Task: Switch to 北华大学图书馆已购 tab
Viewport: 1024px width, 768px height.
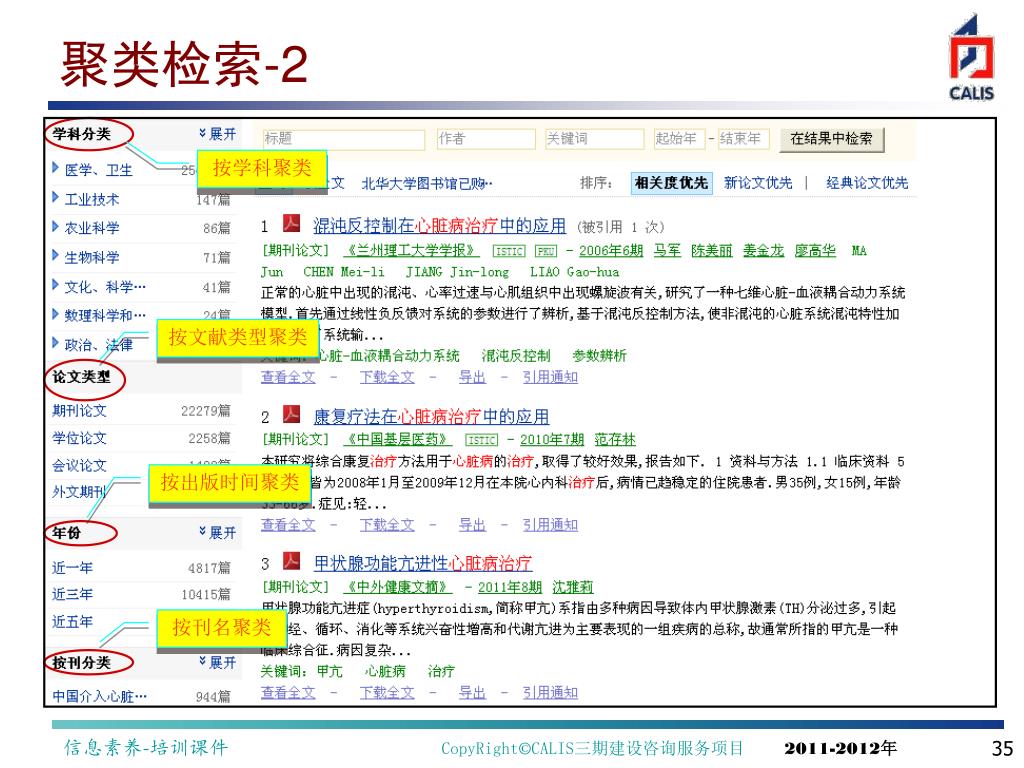Action: pyautogui.click(x=427, y=184)
